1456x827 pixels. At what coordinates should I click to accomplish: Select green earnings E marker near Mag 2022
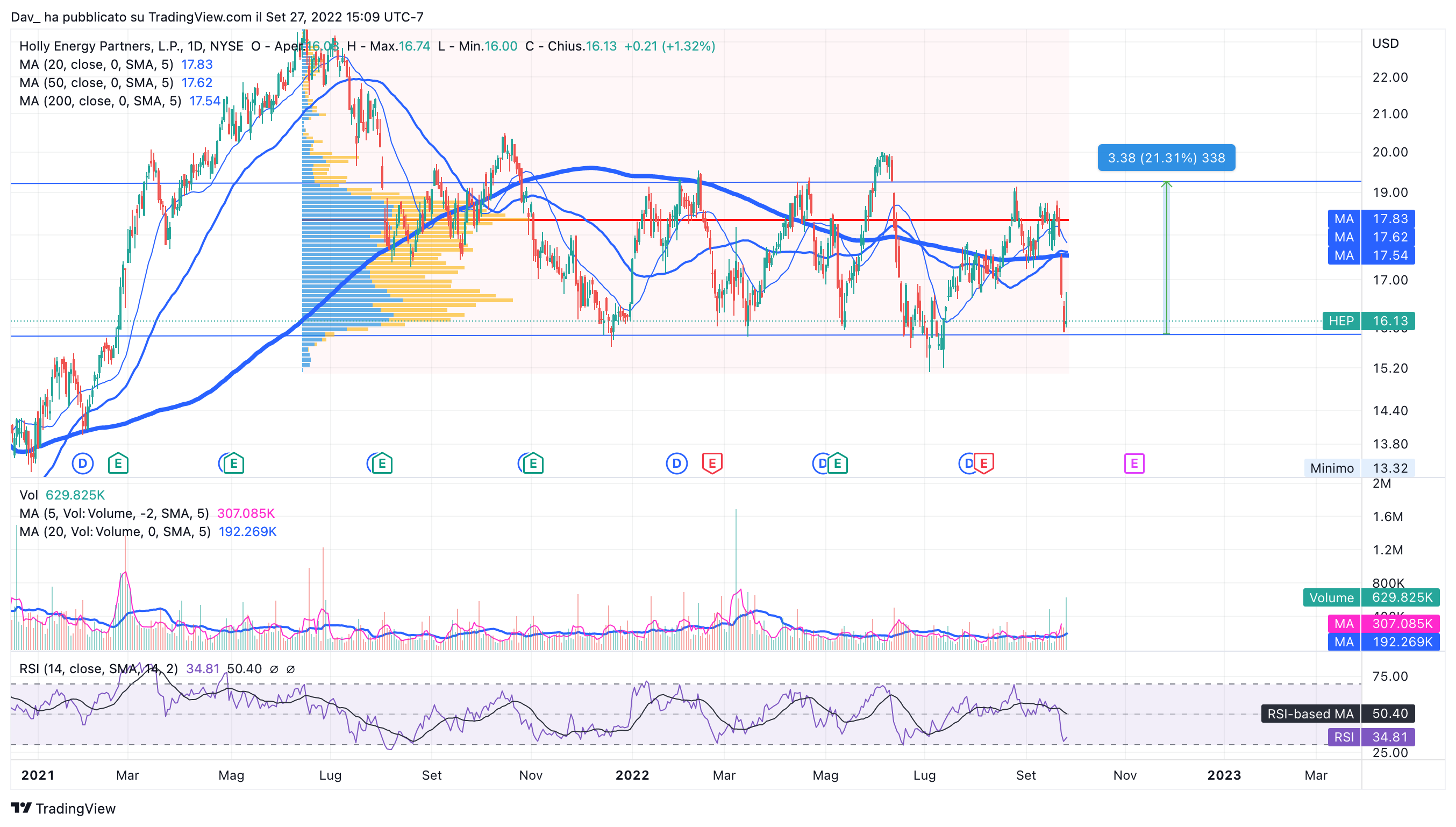(838, 464)
